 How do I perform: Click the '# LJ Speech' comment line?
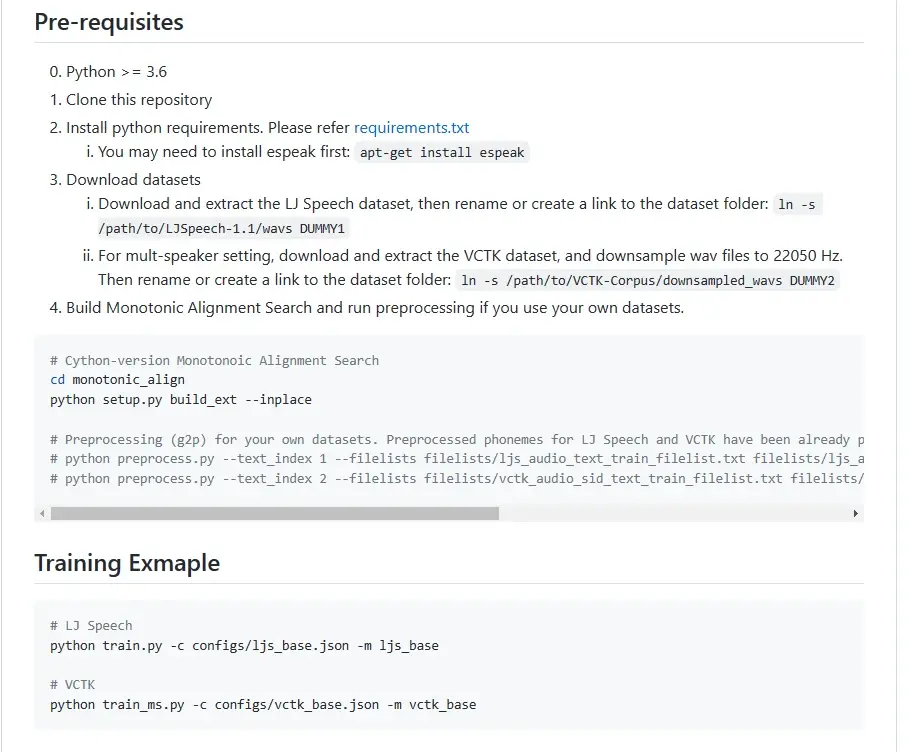(x=91, y=626)
